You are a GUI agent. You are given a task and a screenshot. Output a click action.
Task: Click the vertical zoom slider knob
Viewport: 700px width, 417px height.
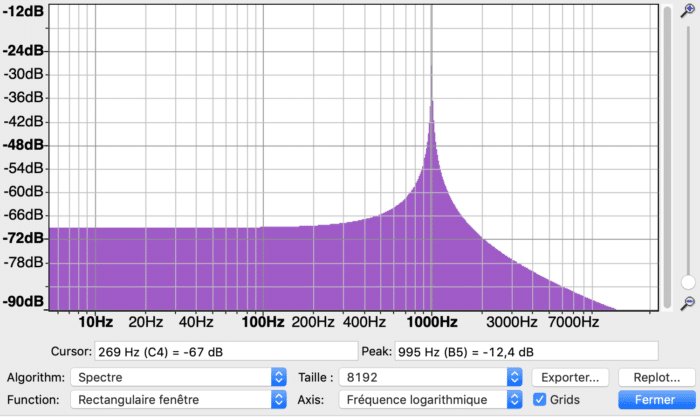[x=688, y=282]
